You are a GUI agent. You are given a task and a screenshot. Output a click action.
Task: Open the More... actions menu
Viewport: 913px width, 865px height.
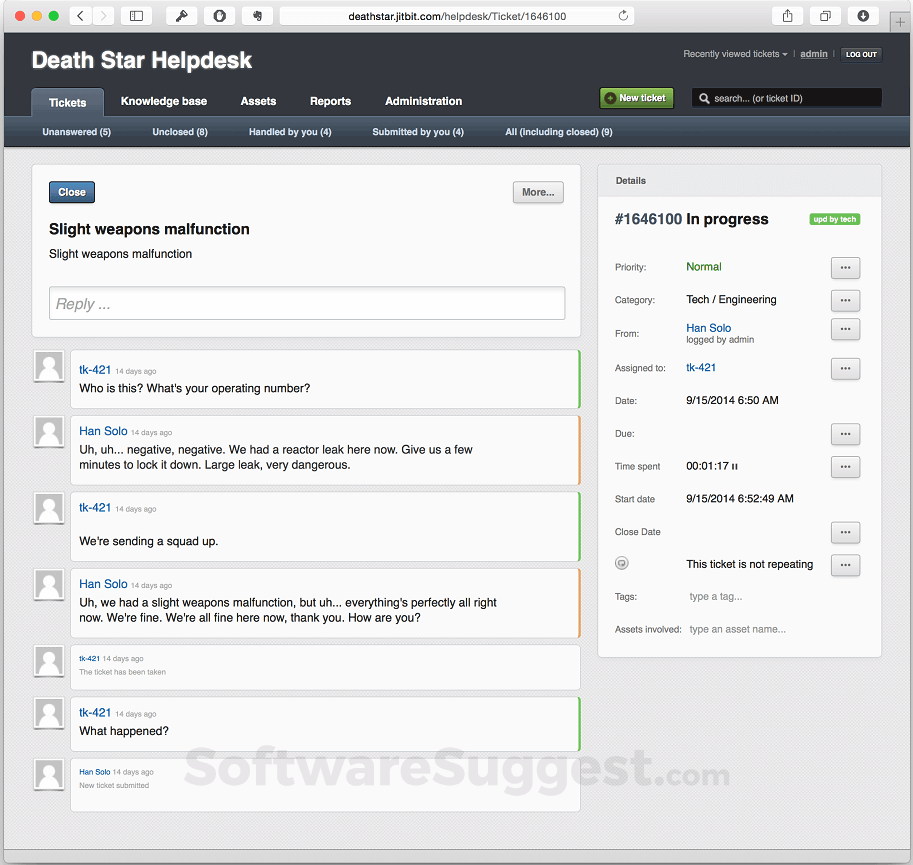click(538, 192)
